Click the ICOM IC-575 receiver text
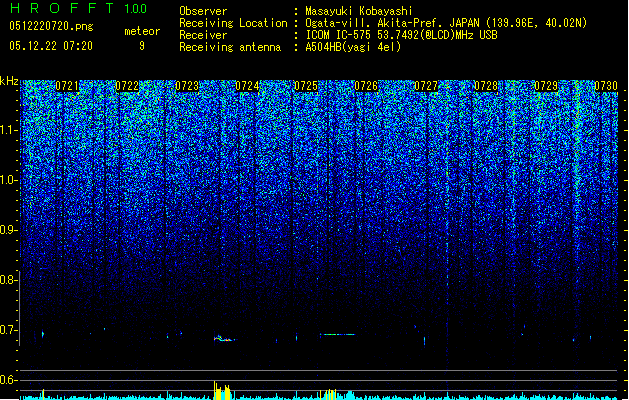The width and height of the screenshot is (629, 400). point(402,35)
